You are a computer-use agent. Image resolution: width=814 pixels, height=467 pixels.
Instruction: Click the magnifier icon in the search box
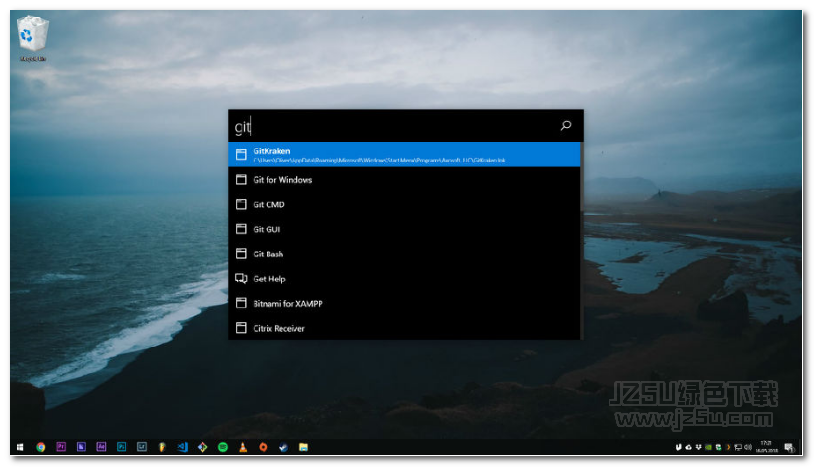[x=566, y=126]
